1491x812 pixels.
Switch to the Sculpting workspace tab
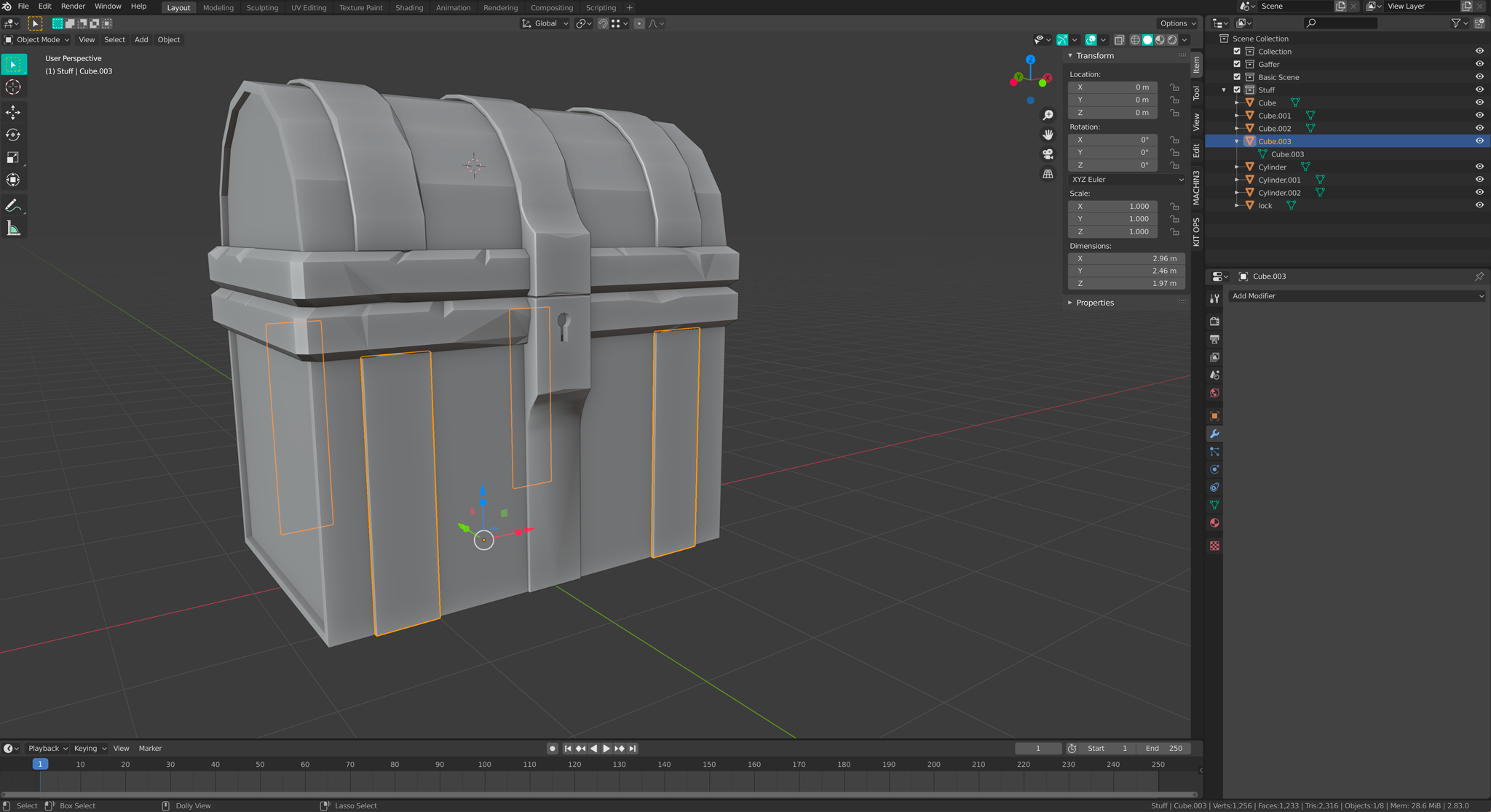pyautogui.click(x=262, y=7)
